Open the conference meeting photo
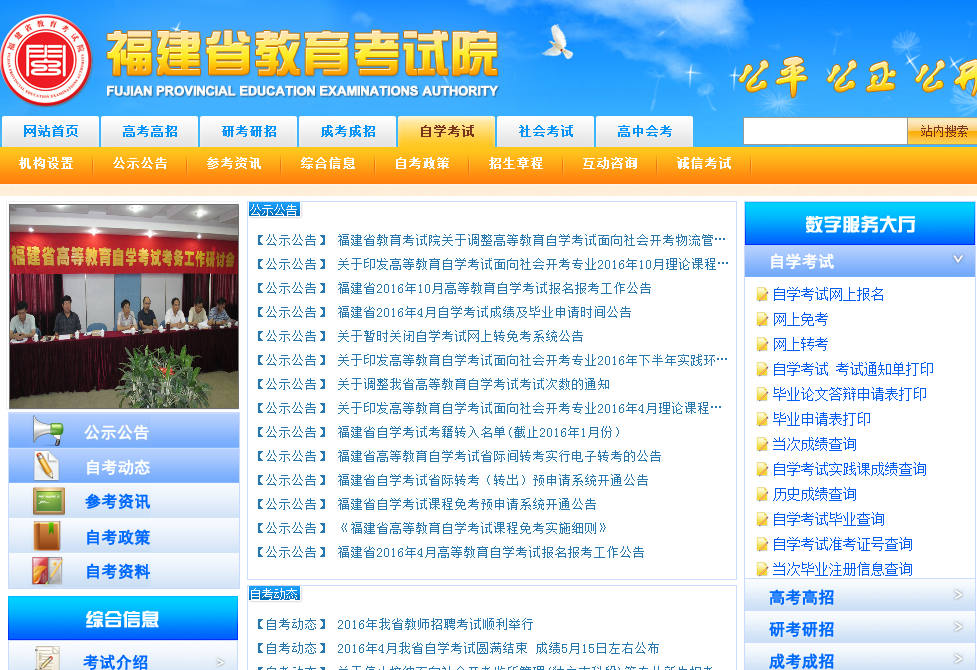977x670 pixels. (124, 306)
